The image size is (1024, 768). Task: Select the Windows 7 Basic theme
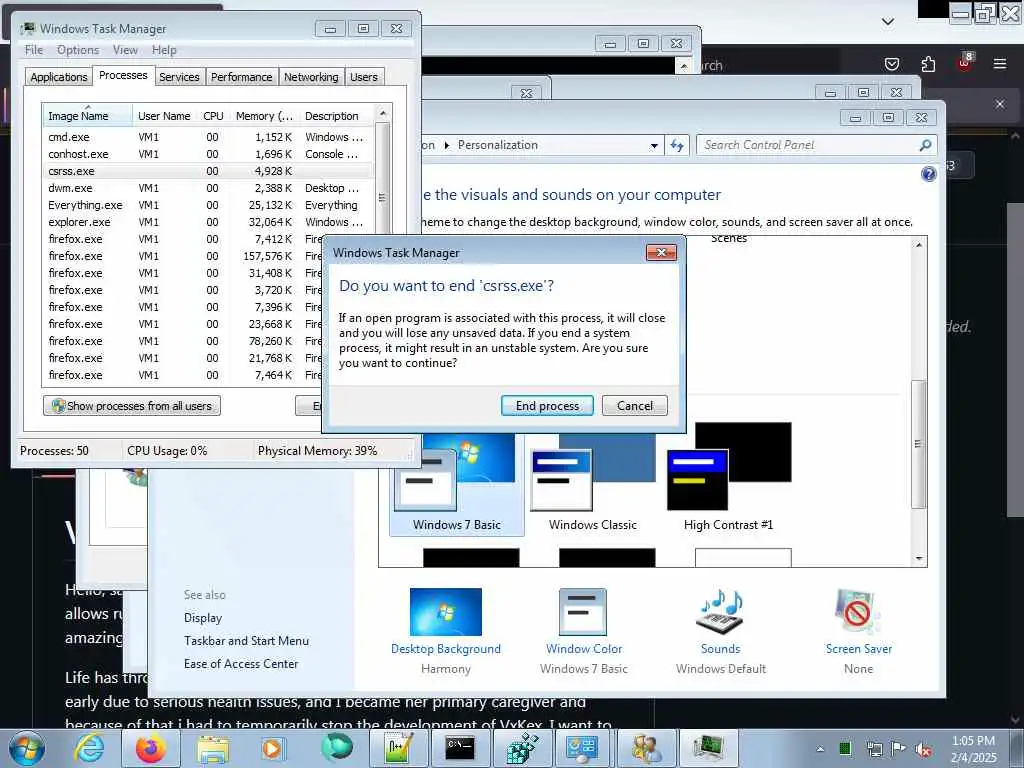click(x=456, y=485)
